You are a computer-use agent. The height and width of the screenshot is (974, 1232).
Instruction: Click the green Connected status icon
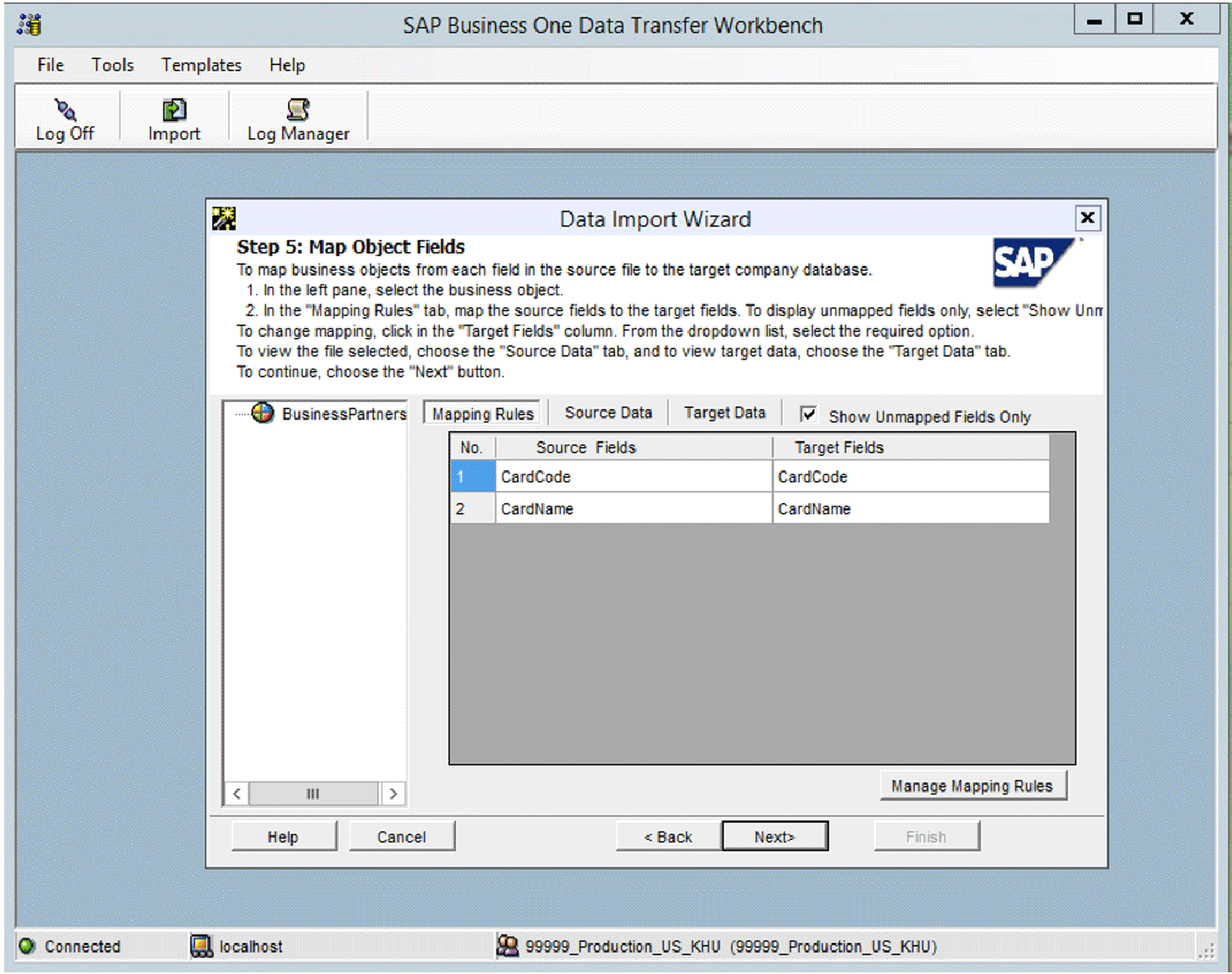(x=27, y=946)
